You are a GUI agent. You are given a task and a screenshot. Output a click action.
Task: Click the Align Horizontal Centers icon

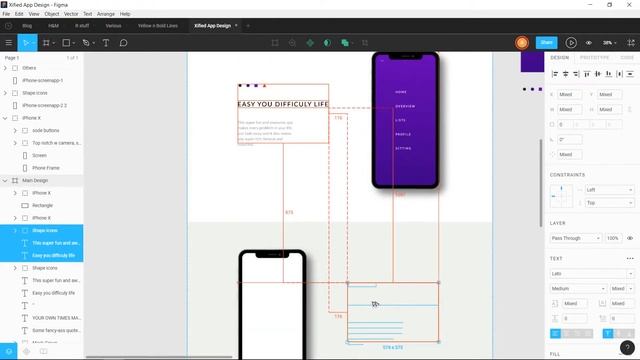565,74
